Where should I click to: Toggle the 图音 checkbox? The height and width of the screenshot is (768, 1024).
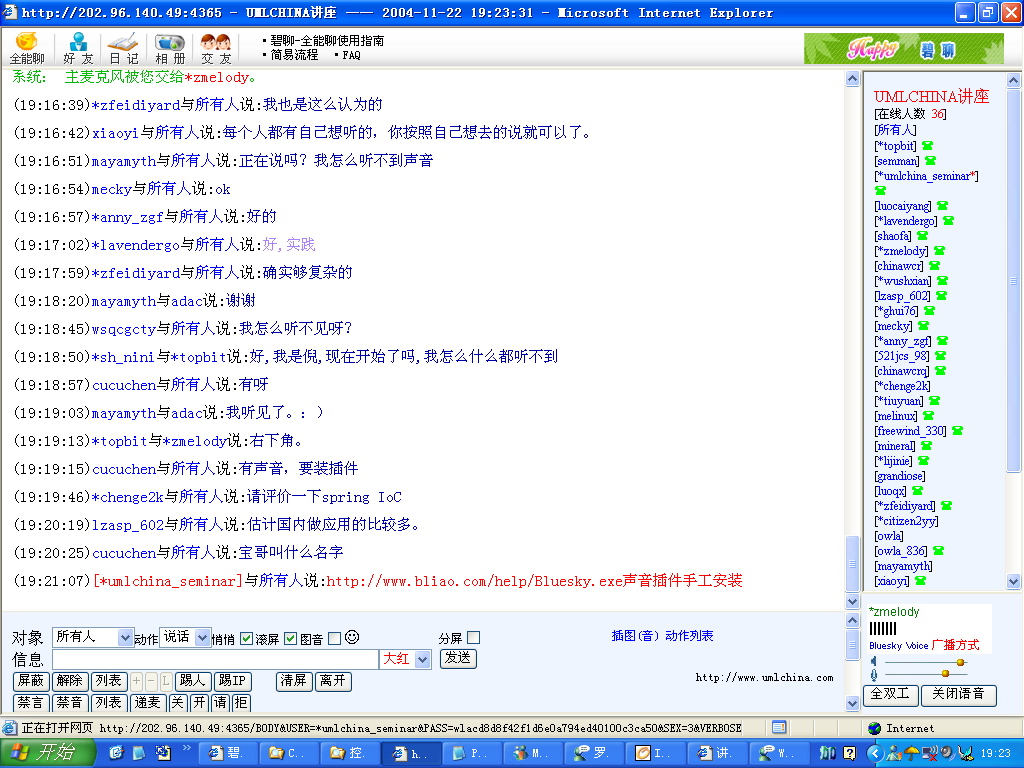[x=334, y=639]
